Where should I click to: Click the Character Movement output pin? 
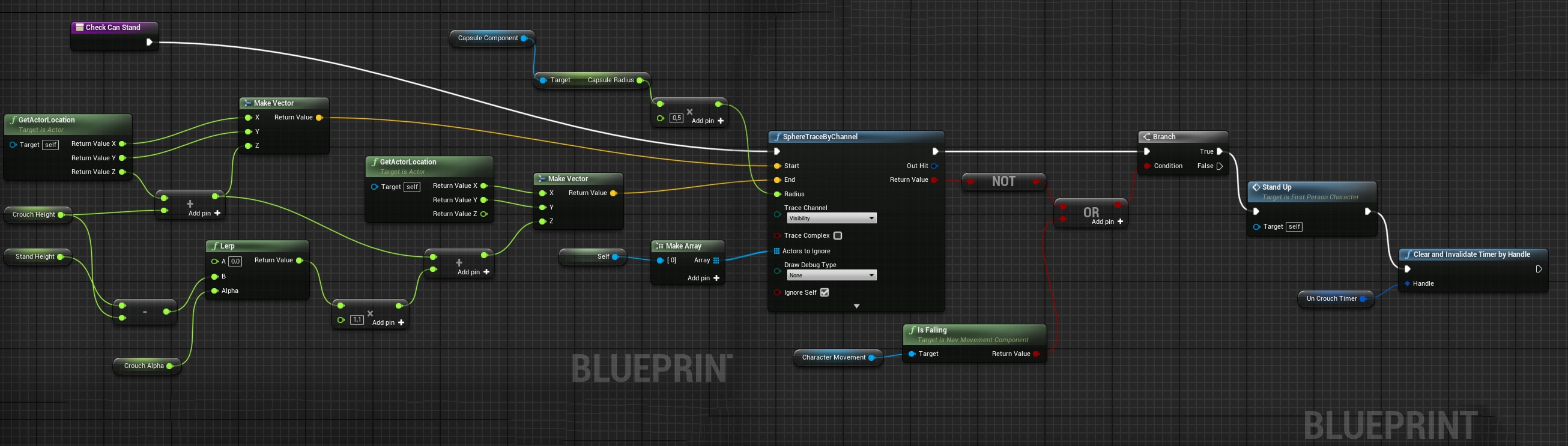click(871, 358)
